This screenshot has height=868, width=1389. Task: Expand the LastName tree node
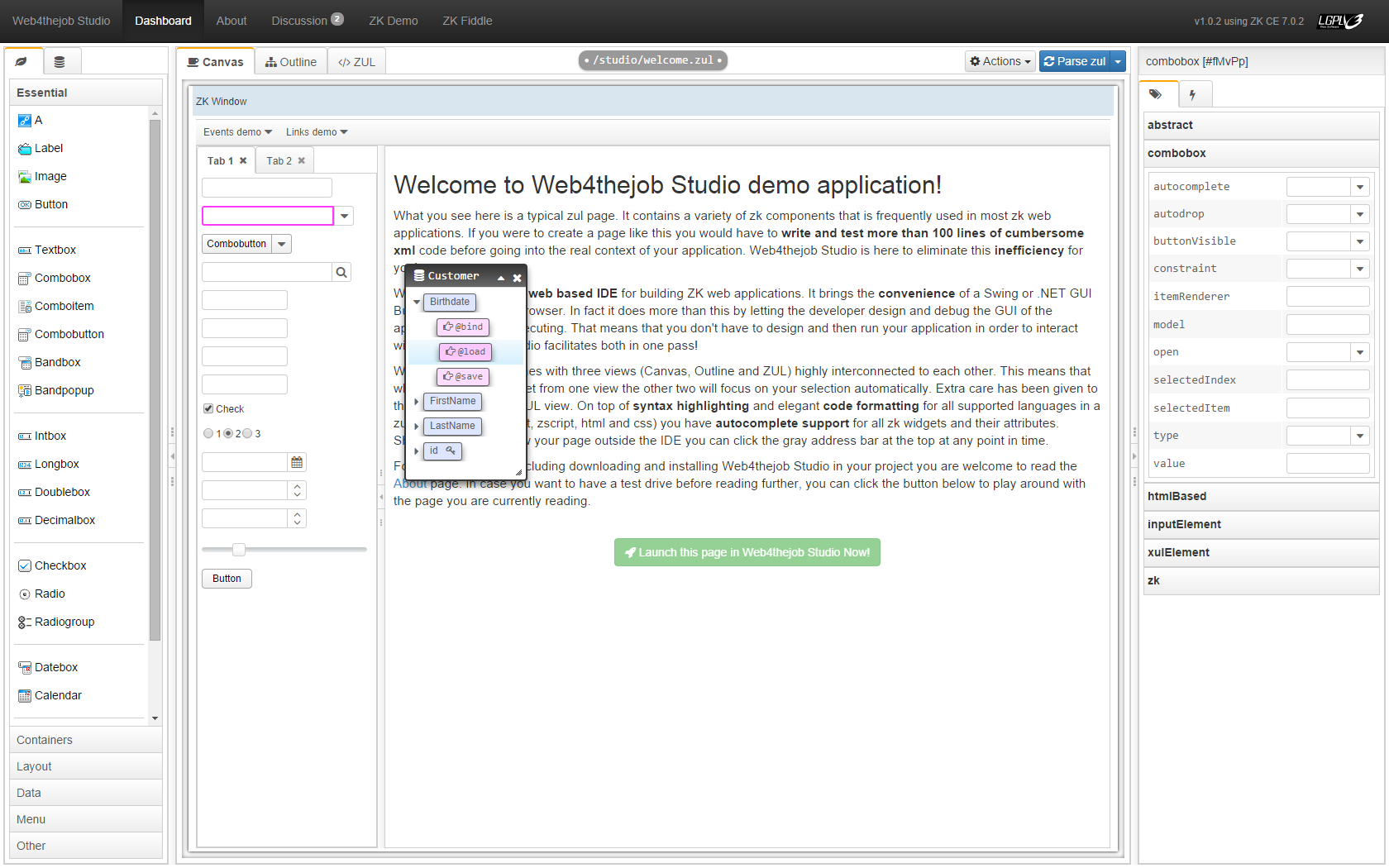click(x=417, y=427)
